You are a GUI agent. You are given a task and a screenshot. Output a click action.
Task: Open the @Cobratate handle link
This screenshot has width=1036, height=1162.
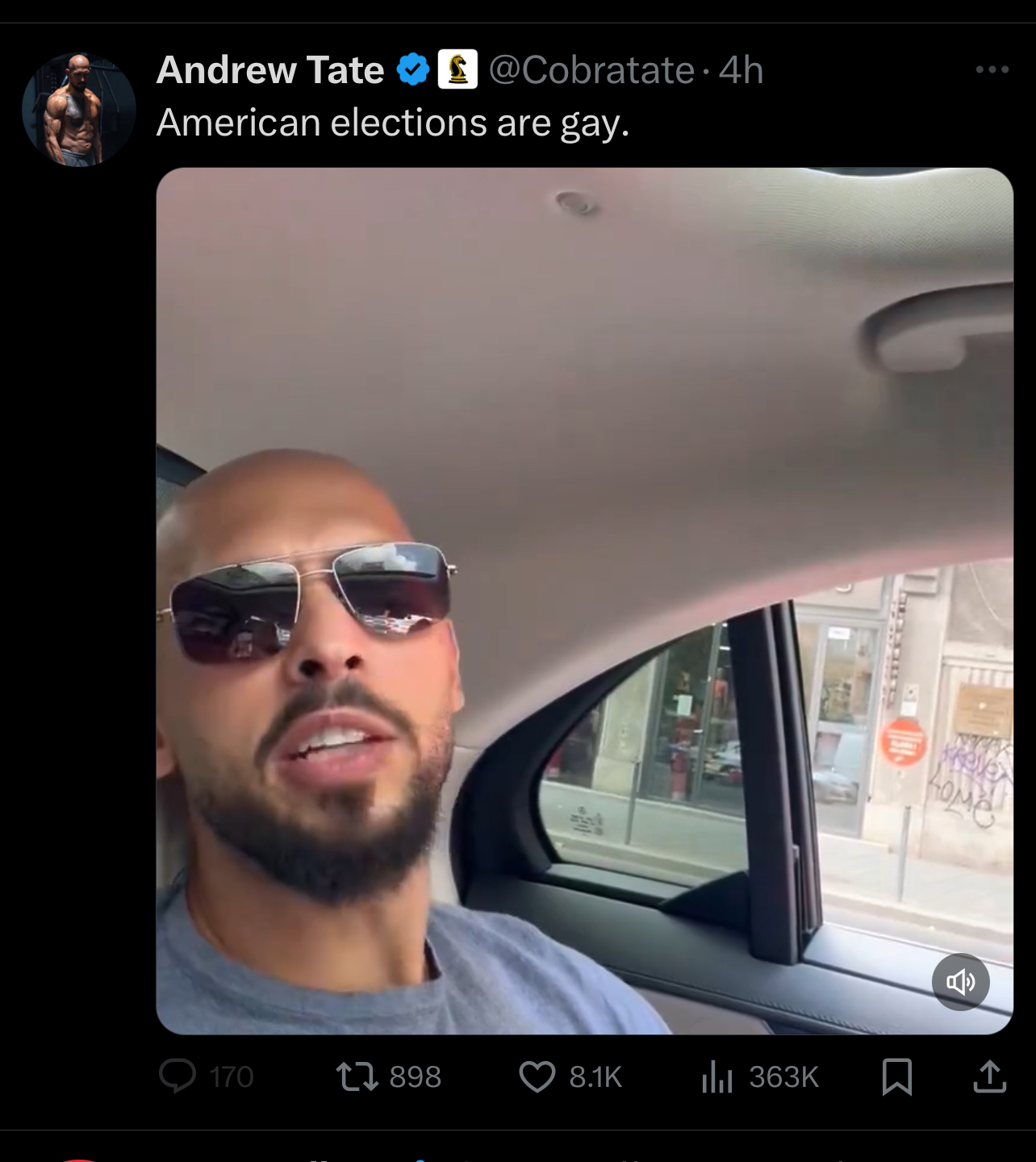tap(591, 70)
